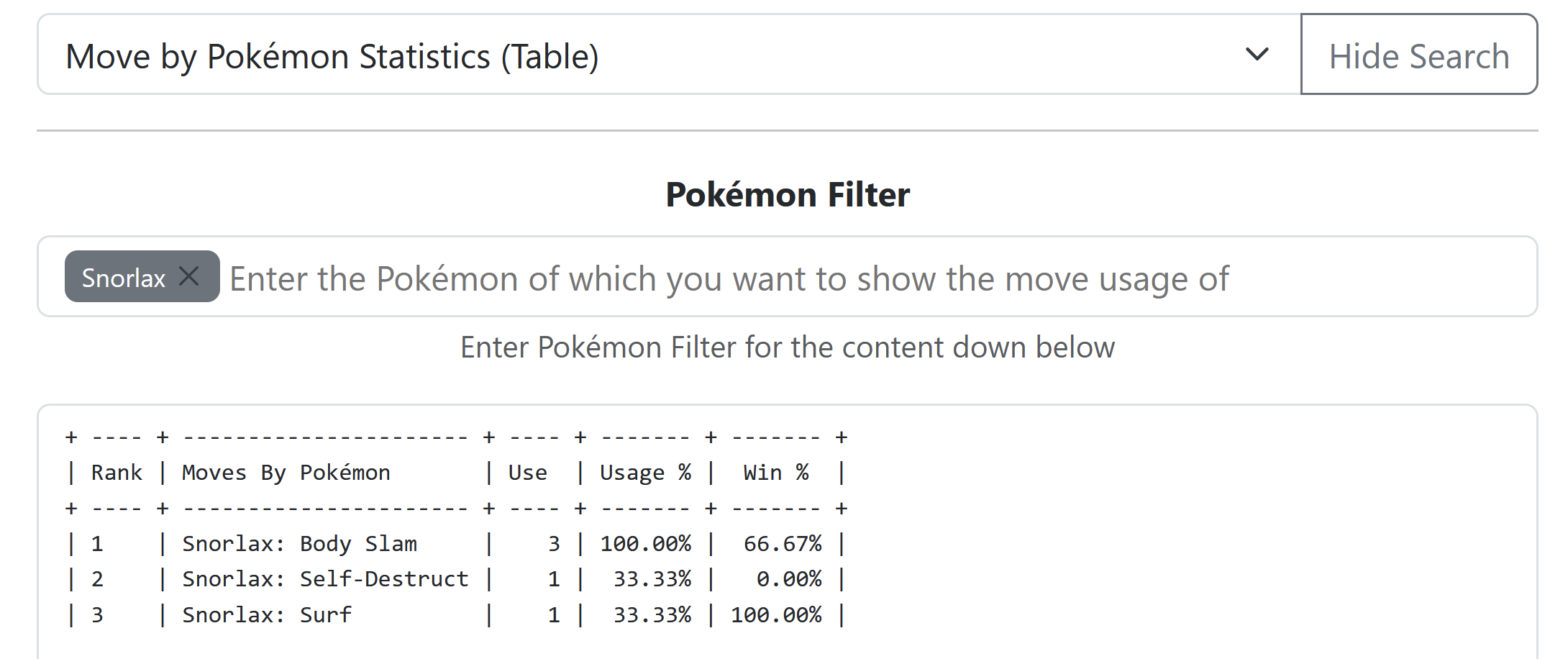Click the Usage % column header
The width and height of the screenshot is (1568, 659).
tap(645, 473)
